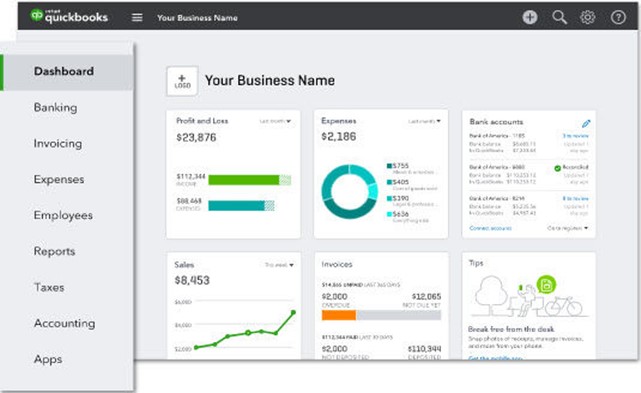Click the QuickBooks logo

tap(69, 16)
